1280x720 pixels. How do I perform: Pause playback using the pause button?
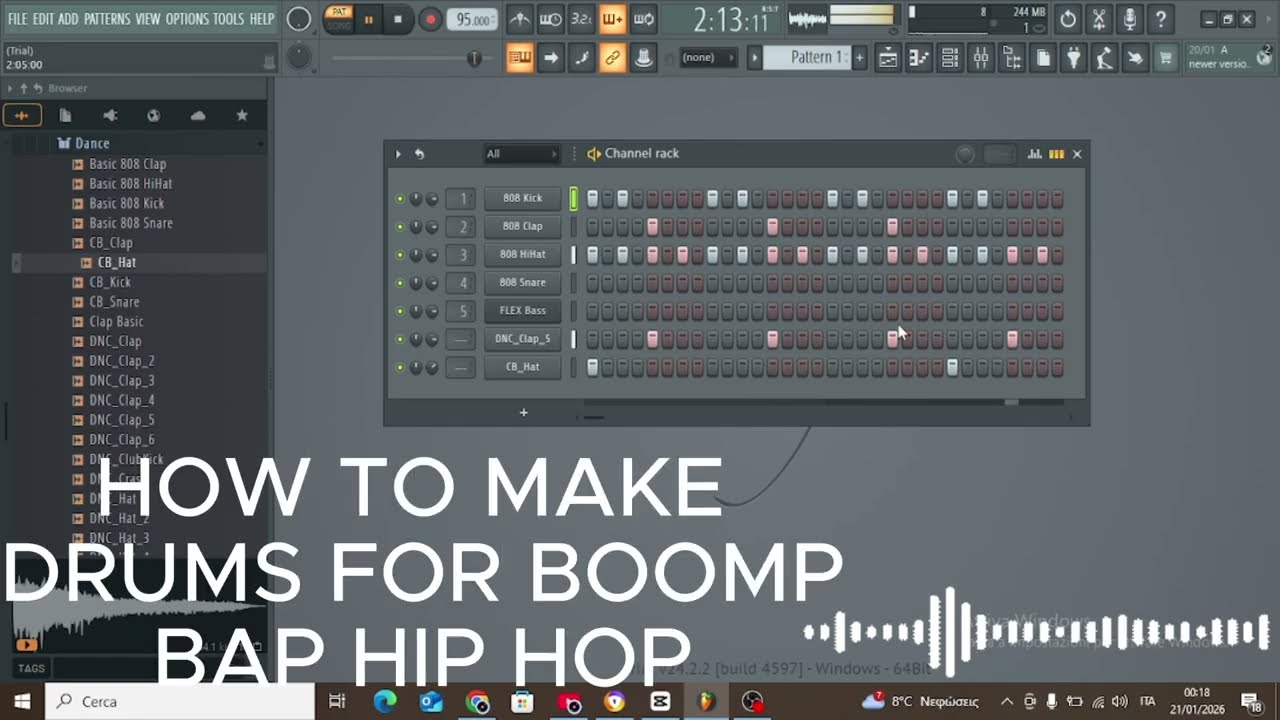click(x=368, y=19)
